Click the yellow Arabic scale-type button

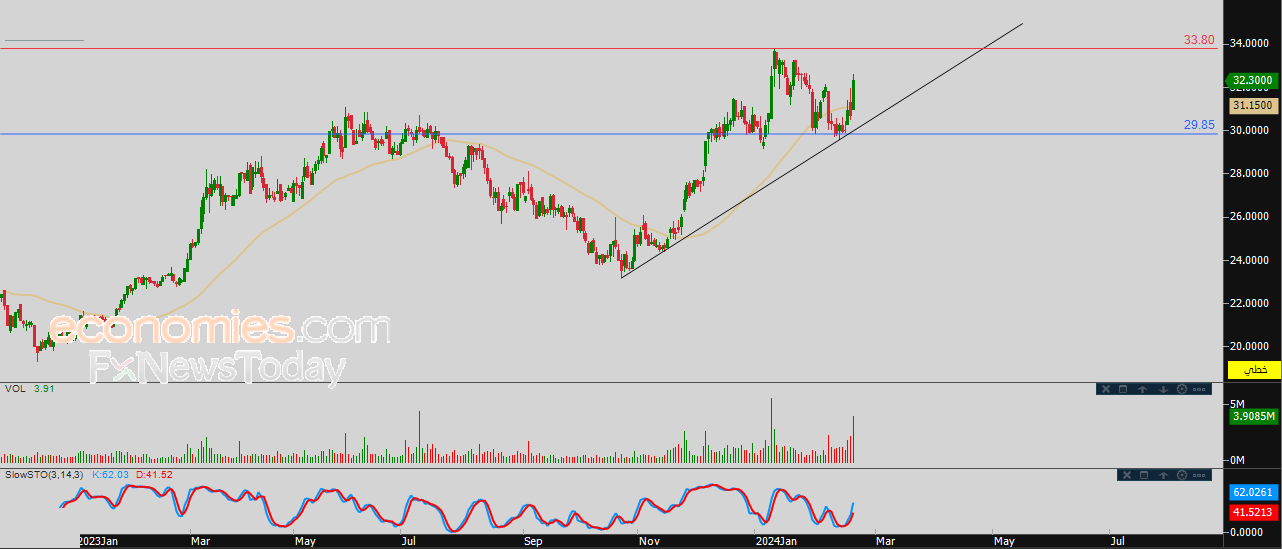(1254, 370)
